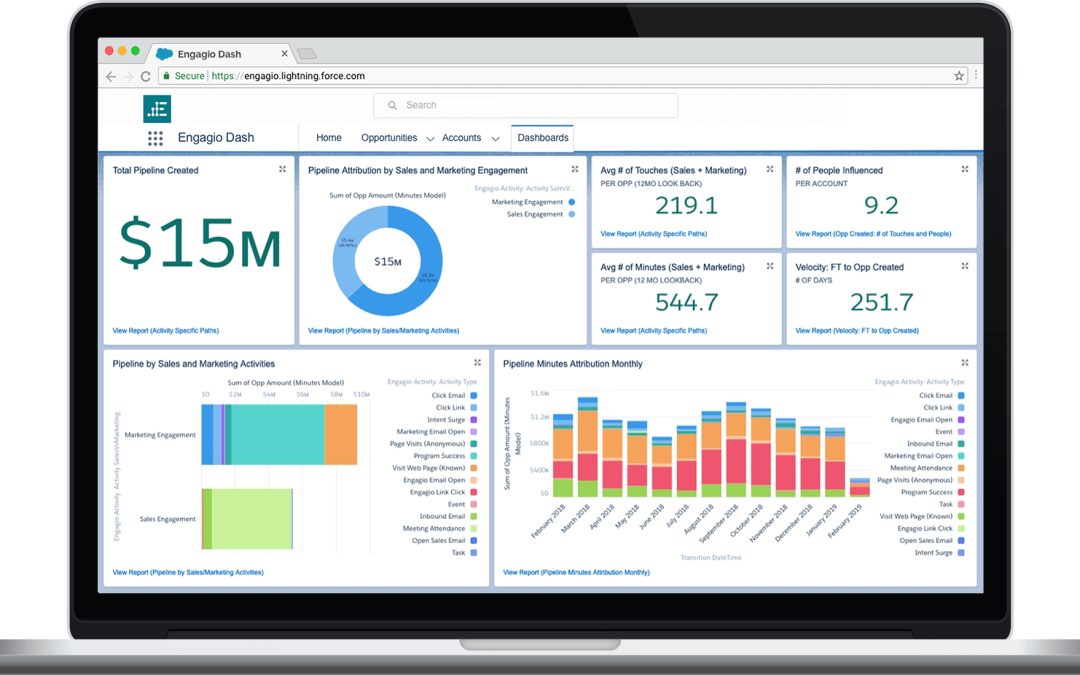The height and width of the screenshot is (675, 1080).
Task: Click the Engagio Dash app name
Action: 216,138
